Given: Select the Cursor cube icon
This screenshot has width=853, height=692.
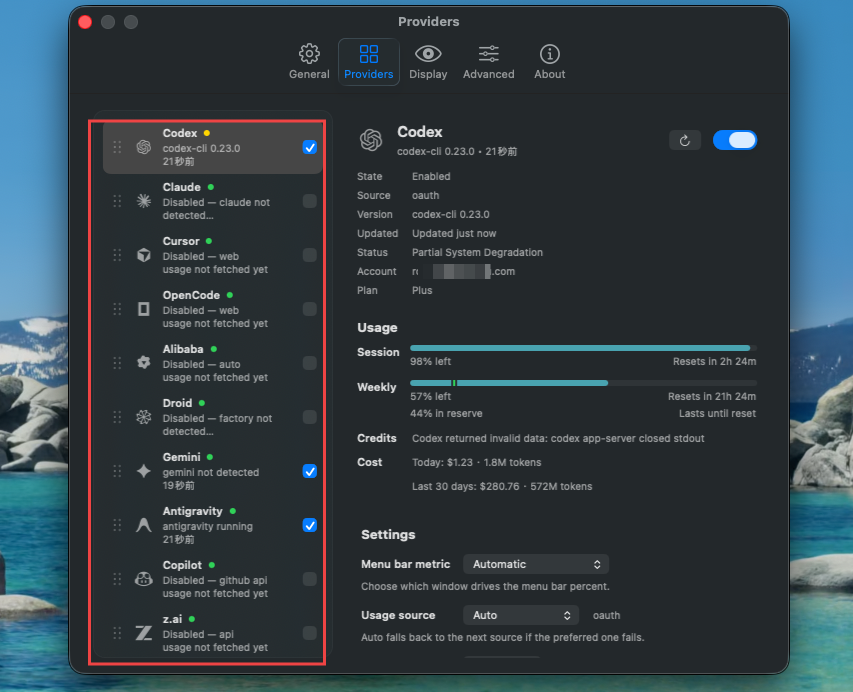Looking at the screenshot, I should click(144, 255).
